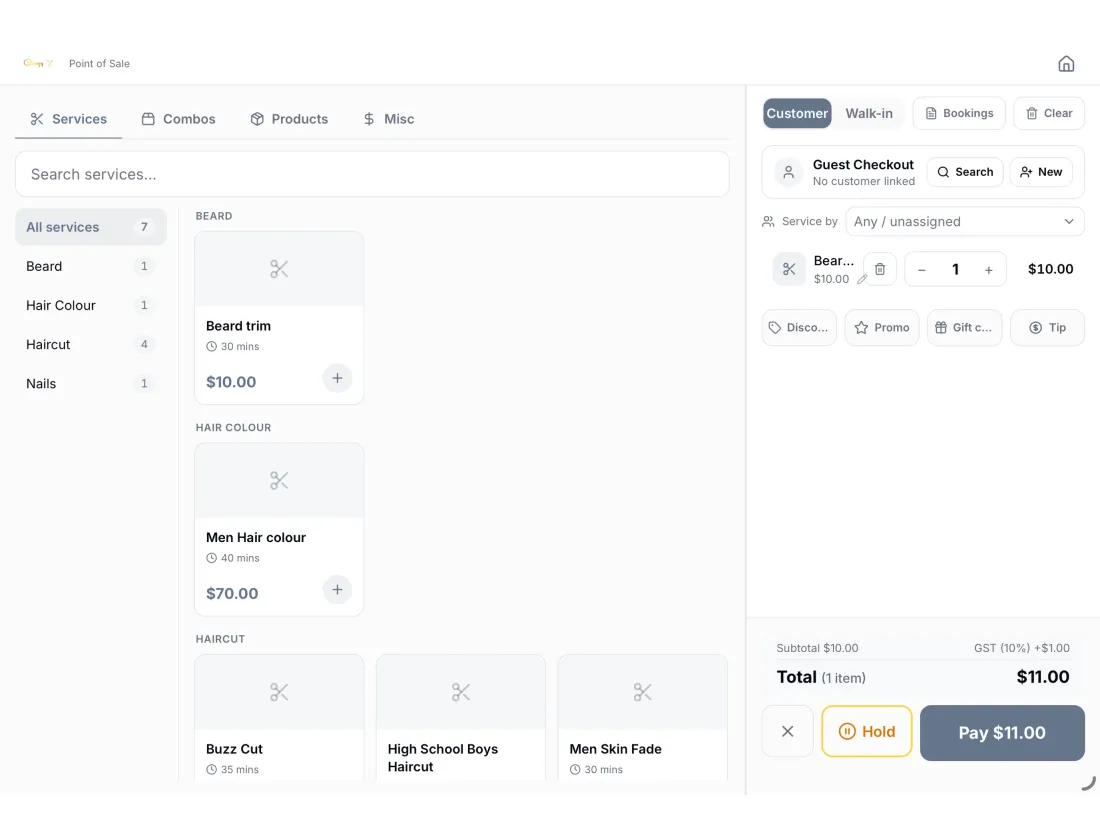Viewport: 1100px width, 825px height.
Task: Pay the $11.00 total
Action: point(1002,733)
